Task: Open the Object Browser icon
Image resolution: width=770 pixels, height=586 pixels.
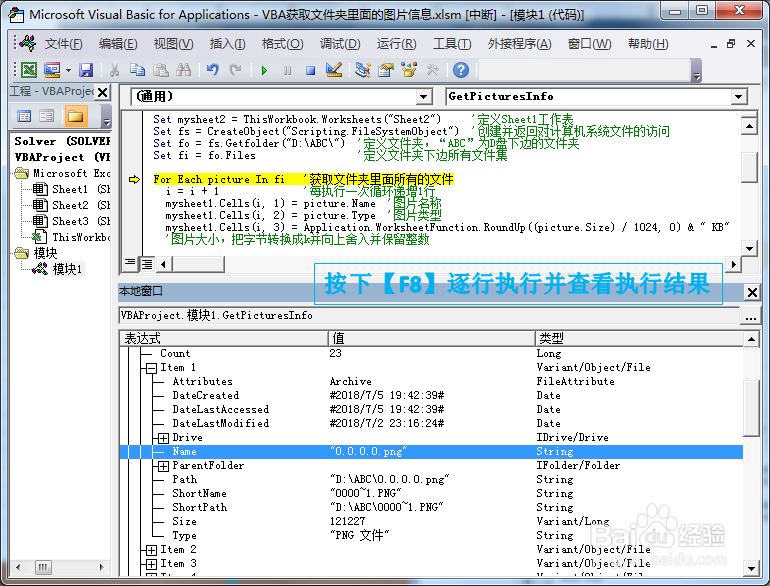Action: coord(409,70)
